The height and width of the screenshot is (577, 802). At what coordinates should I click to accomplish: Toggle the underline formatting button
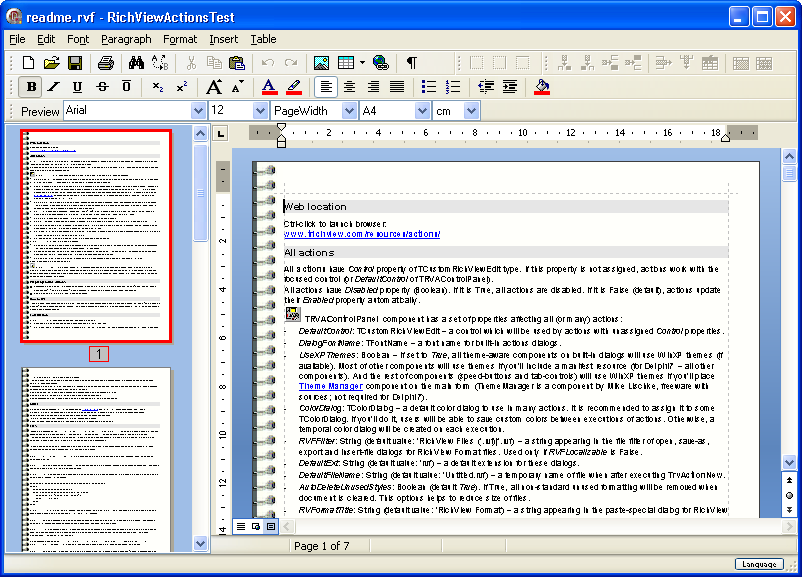[78, 87]
